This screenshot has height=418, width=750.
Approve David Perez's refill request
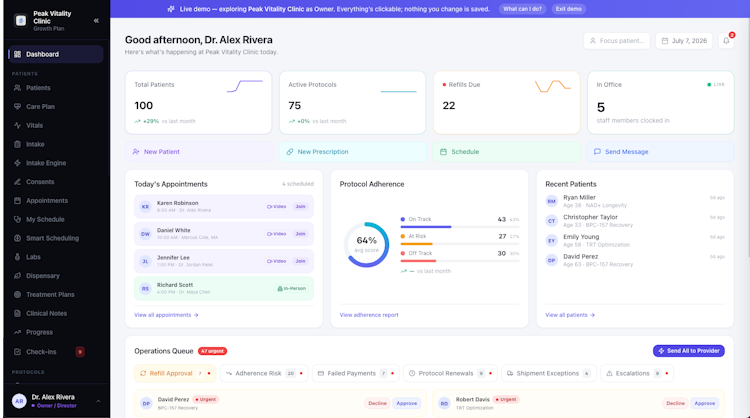click(x=407, y=403)
